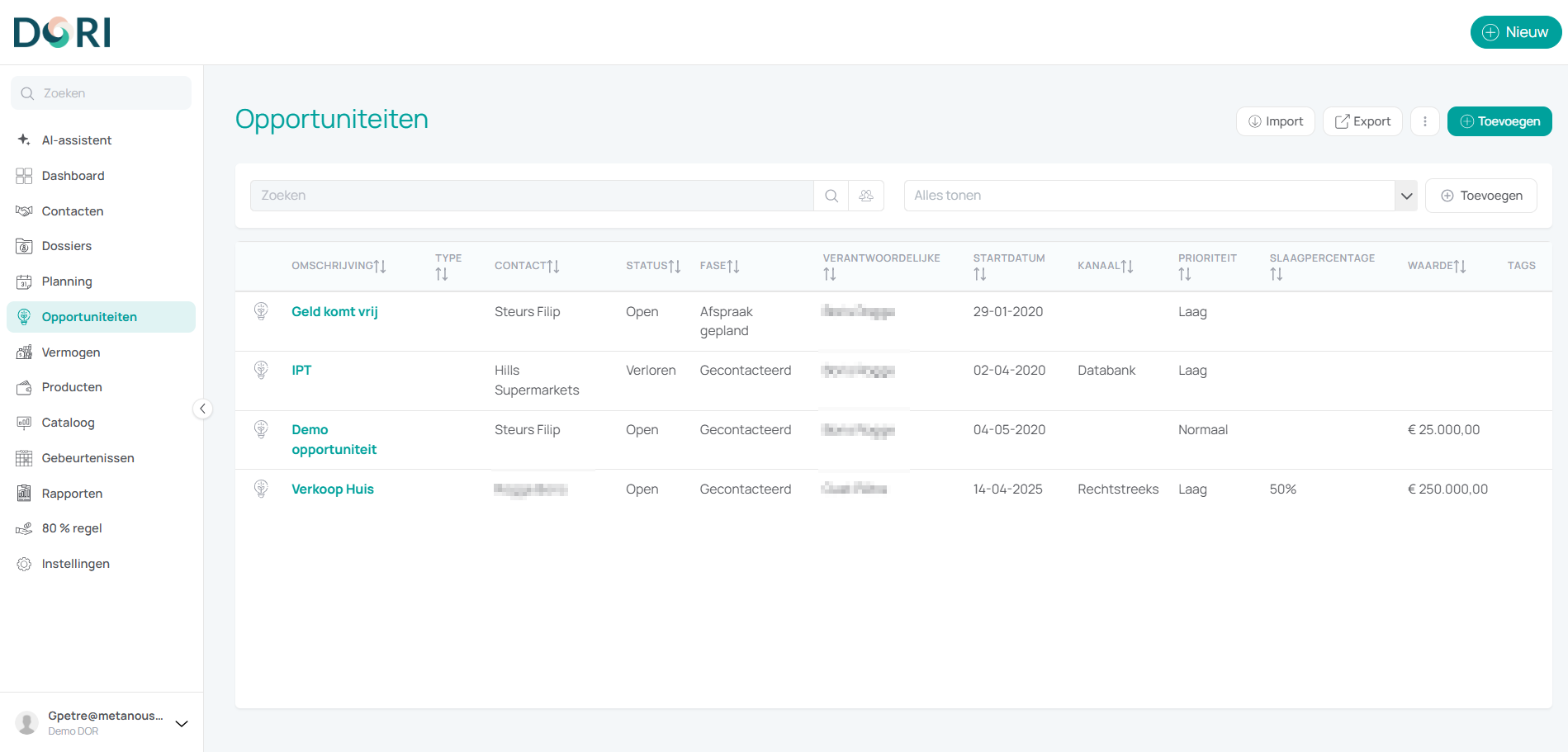The image size is (1568, 752).
Task: Open the three-dots more options button
Action: (1425, 121)
